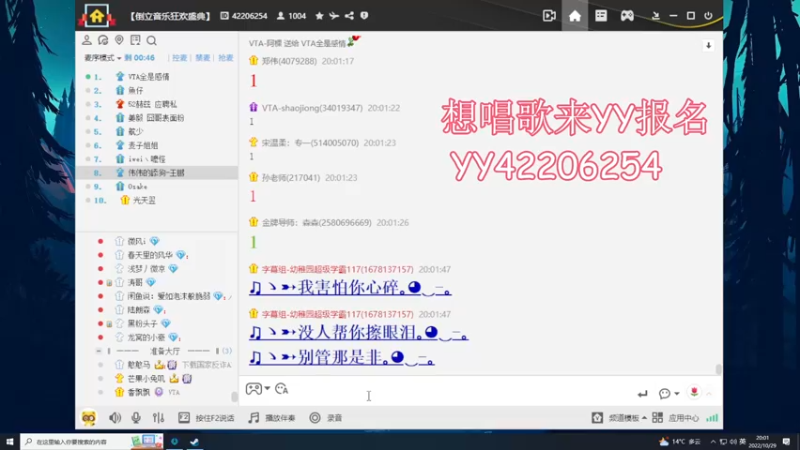Image resolution: width=800 pixels, height=450 pixels.
Task: Toggle speaker volume icon
Action: click(x=115, y=418)
